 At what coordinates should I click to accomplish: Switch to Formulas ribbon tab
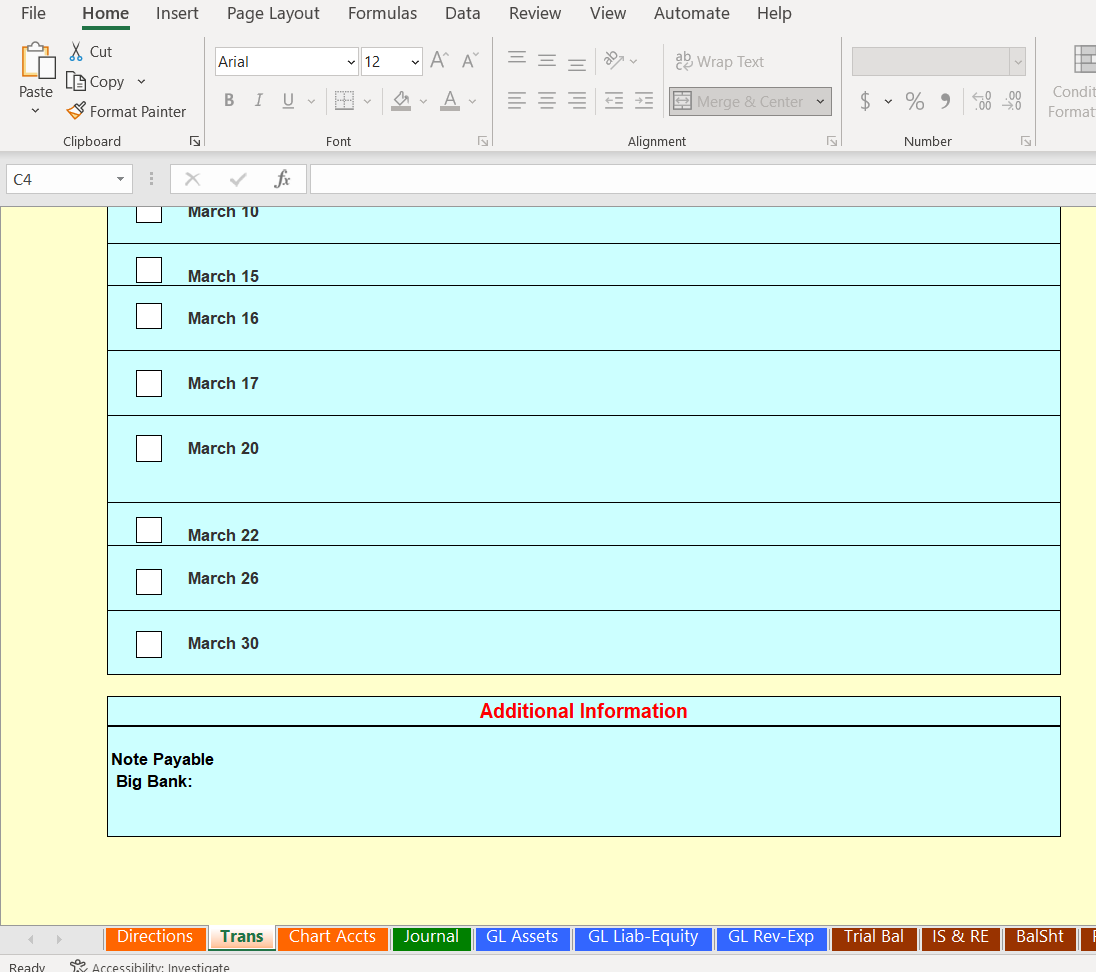[x=382, y=13]
